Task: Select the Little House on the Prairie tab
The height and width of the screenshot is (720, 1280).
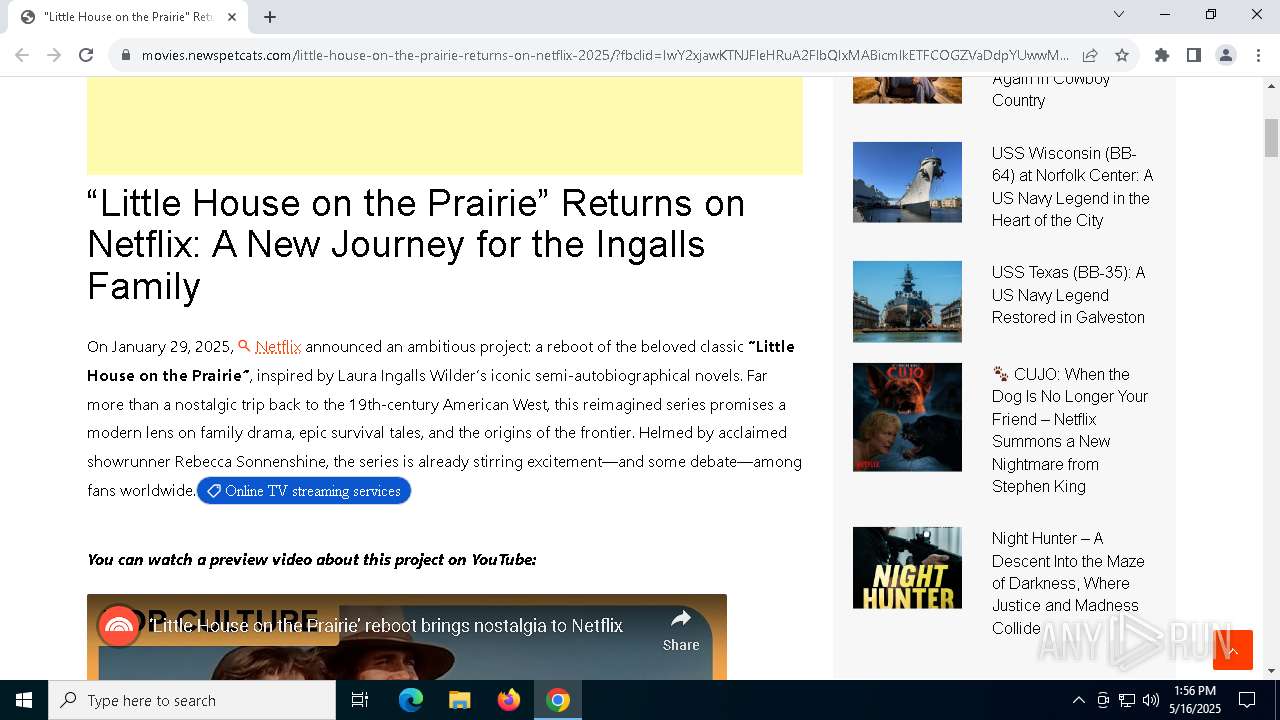Action: (128, 17)
